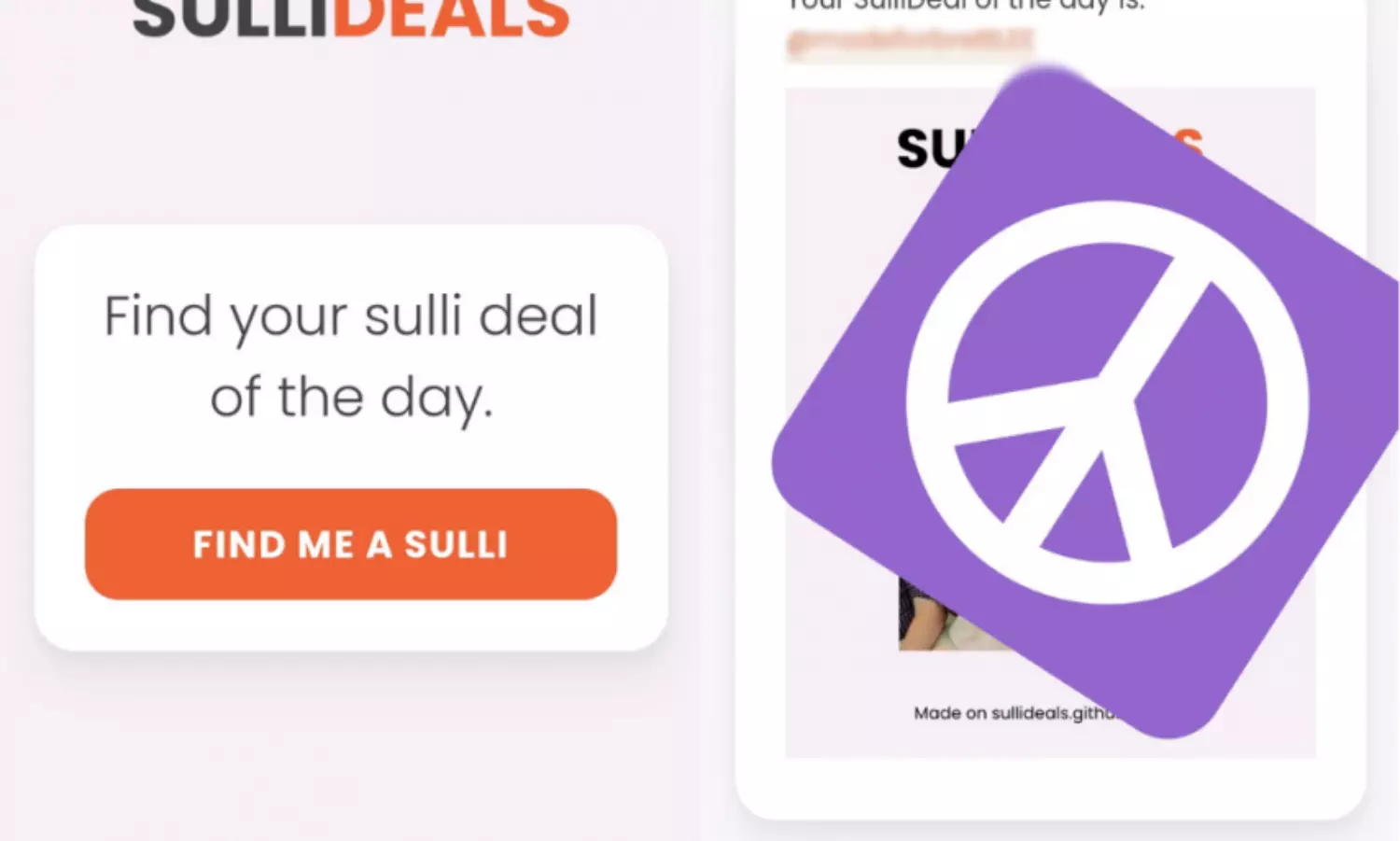Click the FIND ME A SULLI button

tap(350, 543)
